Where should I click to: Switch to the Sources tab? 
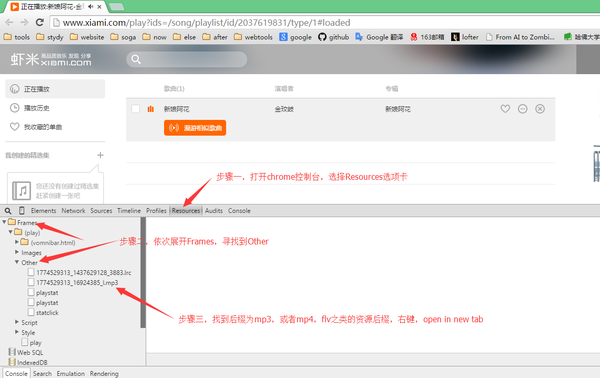101,211
